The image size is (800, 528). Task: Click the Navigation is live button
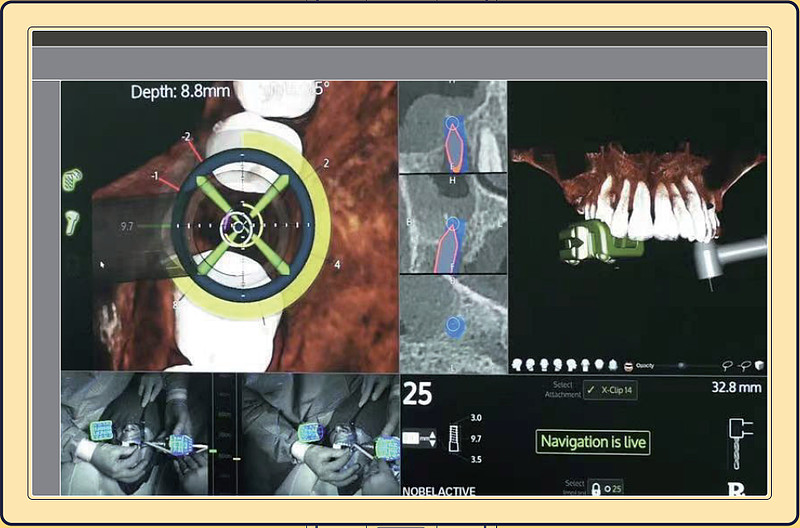[593, 442]
